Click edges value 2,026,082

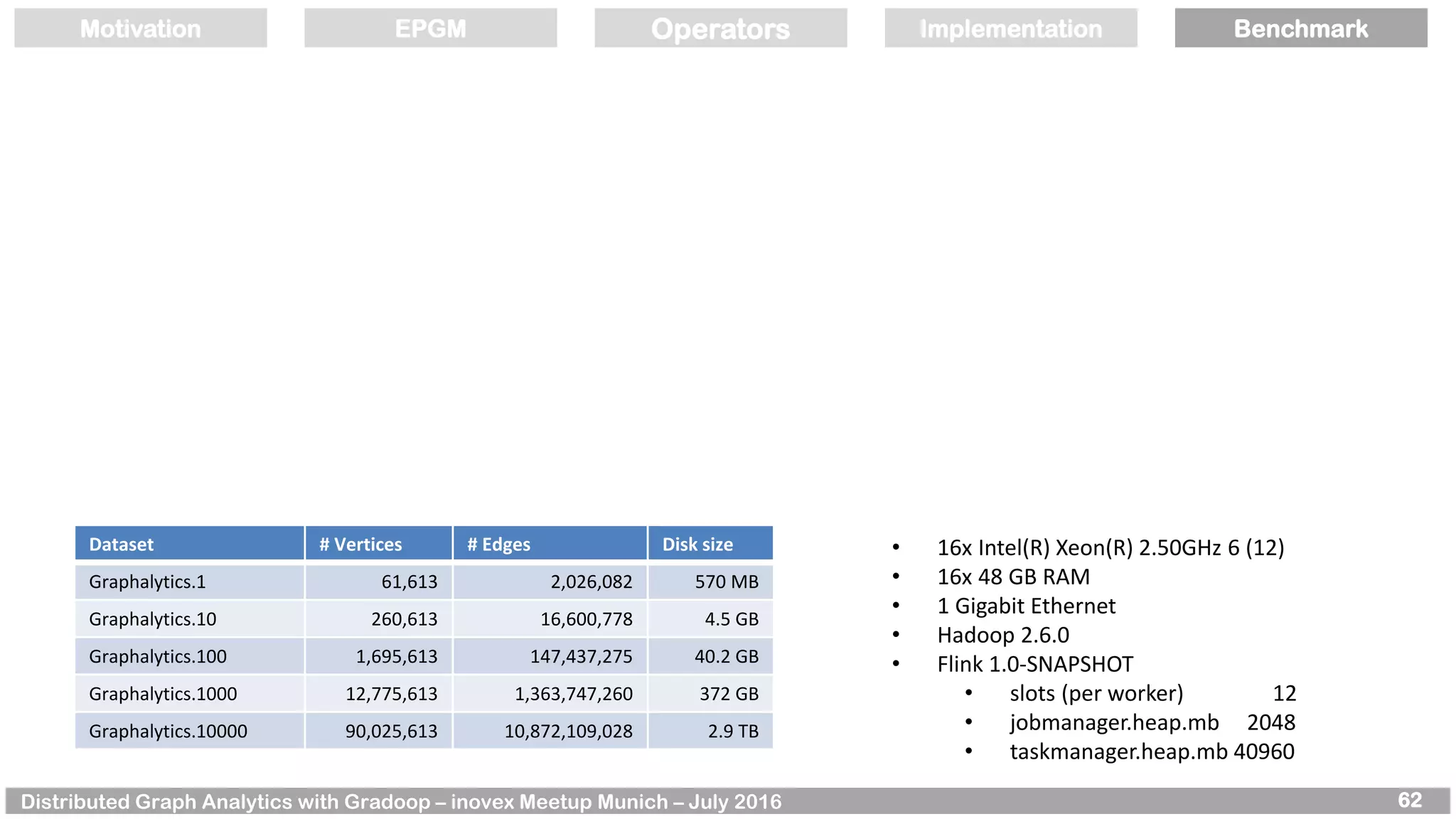coord(550,582)
